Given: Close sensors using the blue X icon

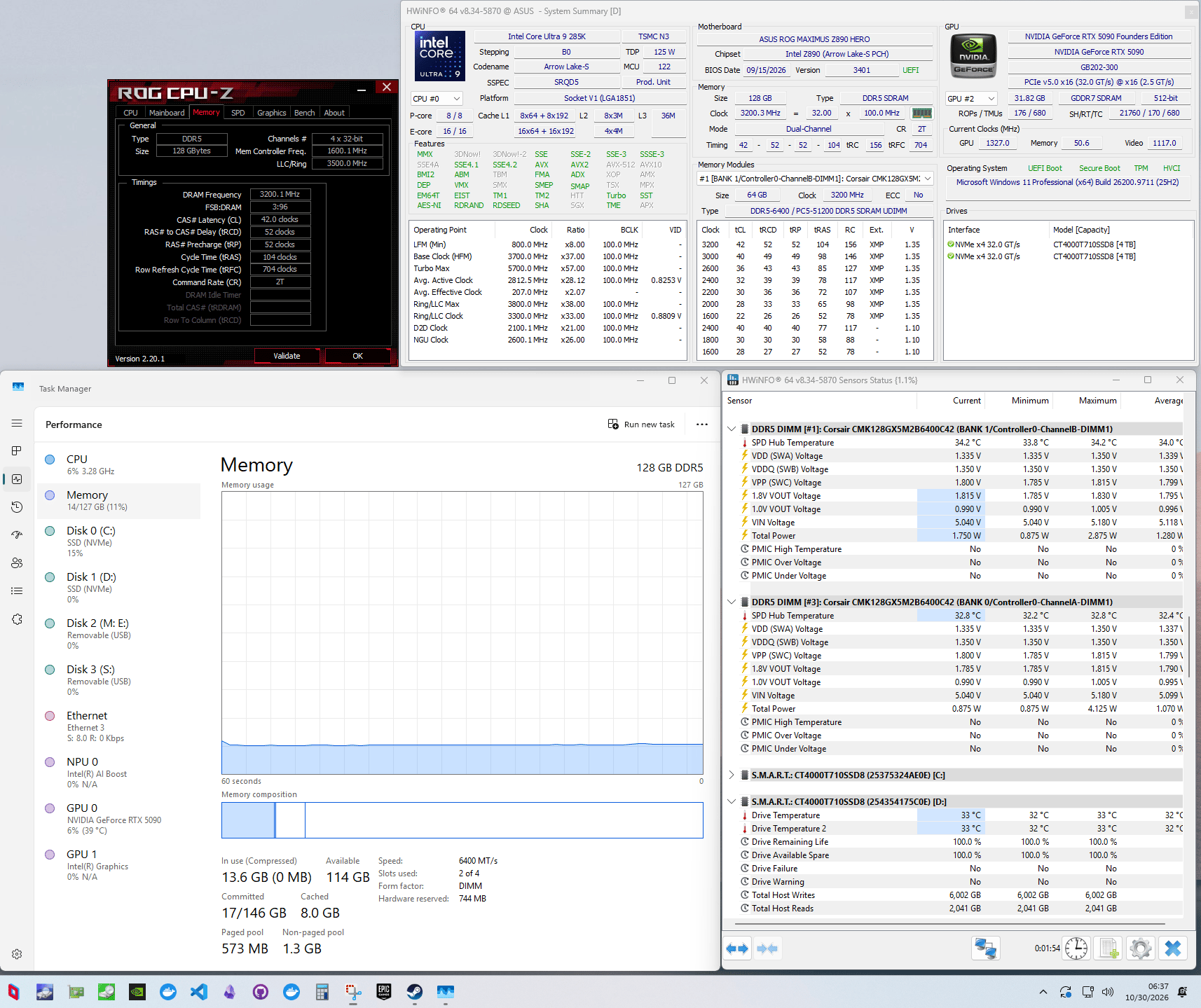Looking at the screenshot, I should (x=1172, y=948).
